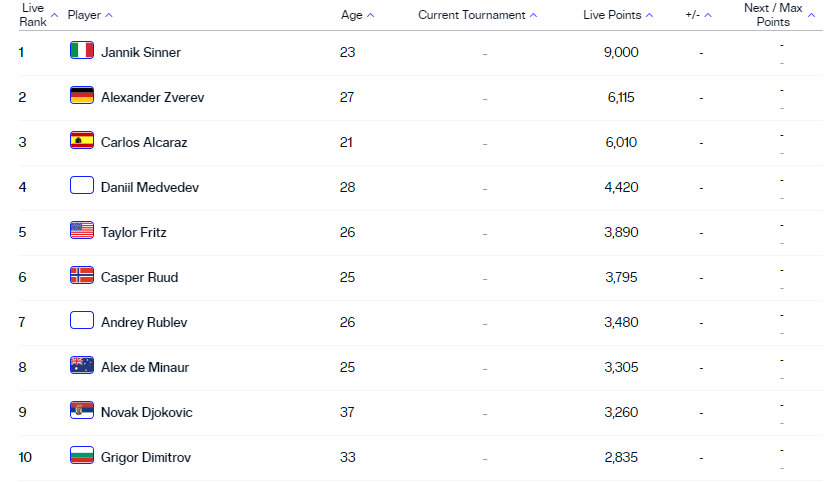Screen dimensions: 840x482
Task: Click the Norwegian flag beside Casper Ruud
Action: 82,276
